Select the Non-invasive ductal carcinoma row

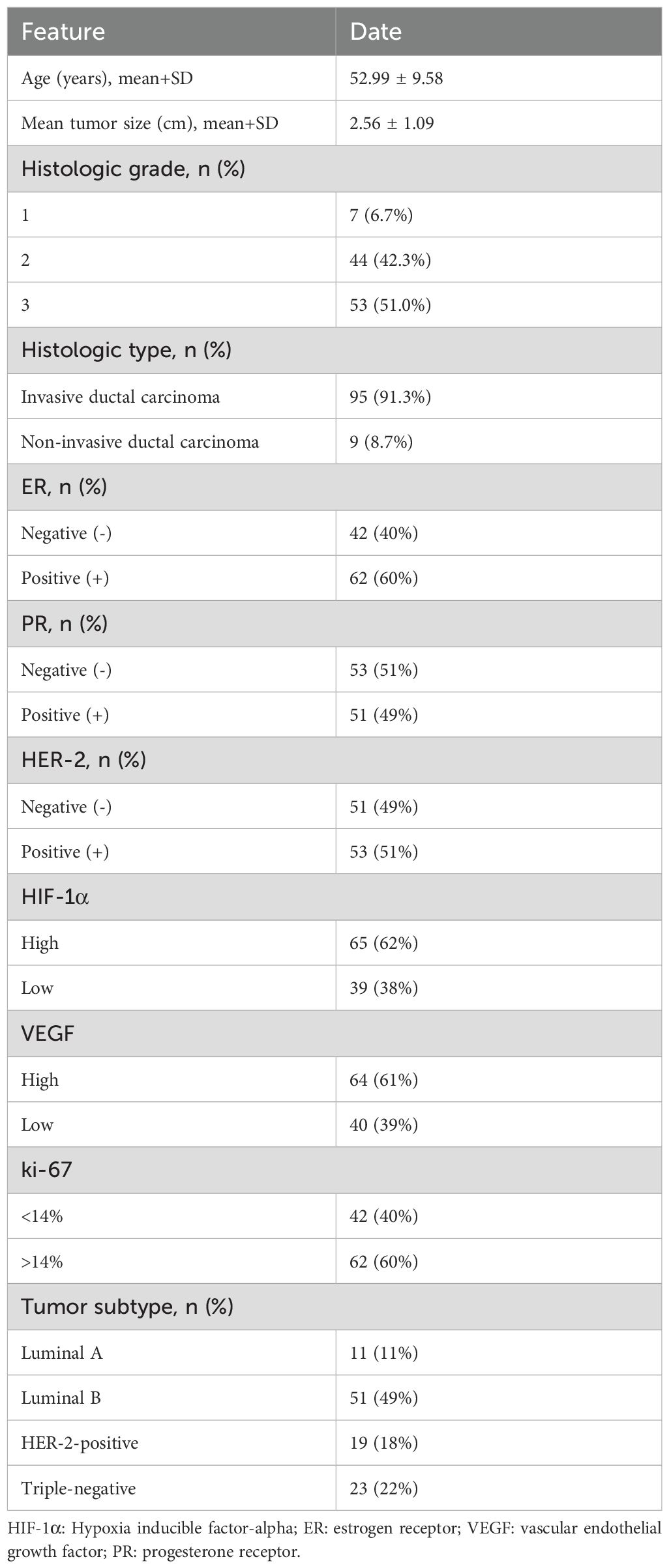pos(140,442)
